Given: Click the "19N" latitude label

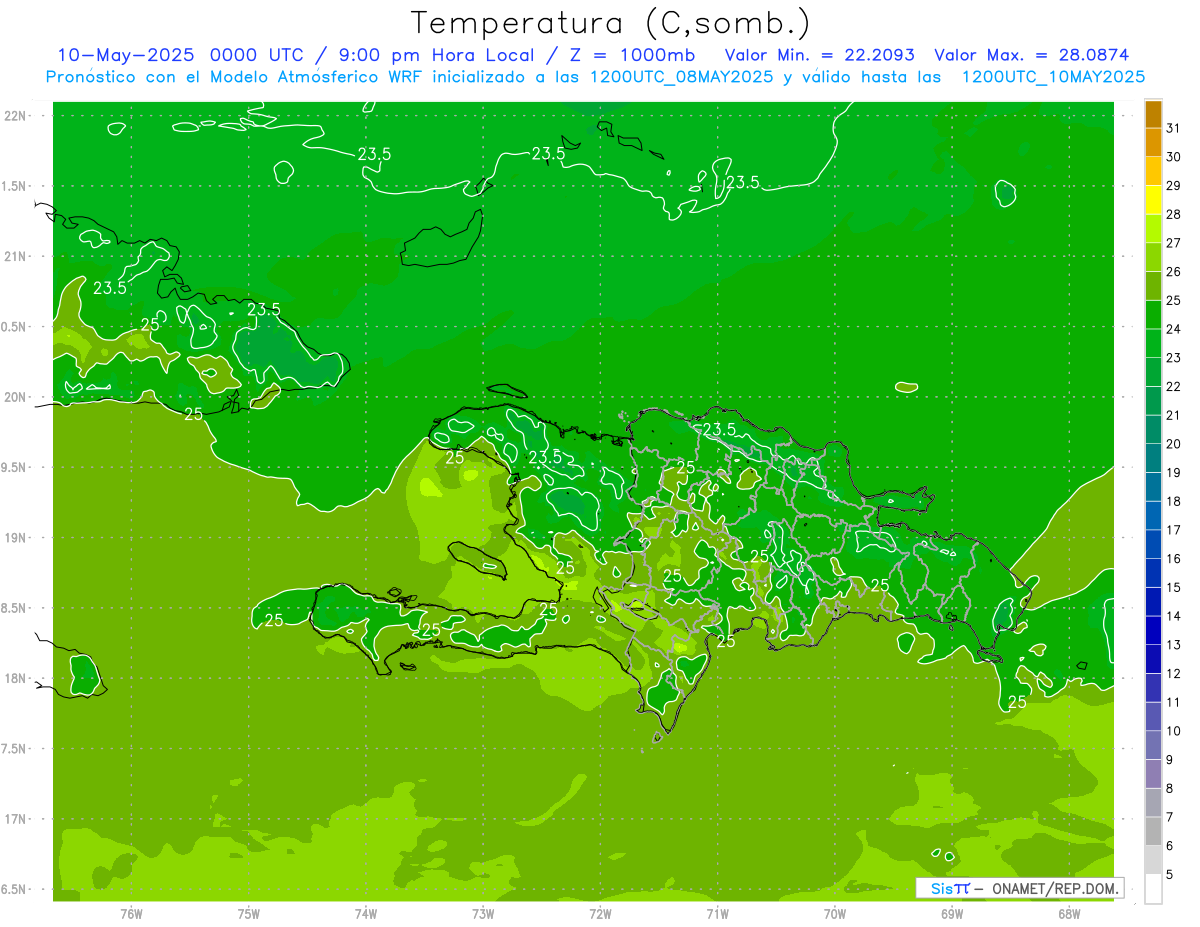Looking at the screenshot, I should click(17, 538).
